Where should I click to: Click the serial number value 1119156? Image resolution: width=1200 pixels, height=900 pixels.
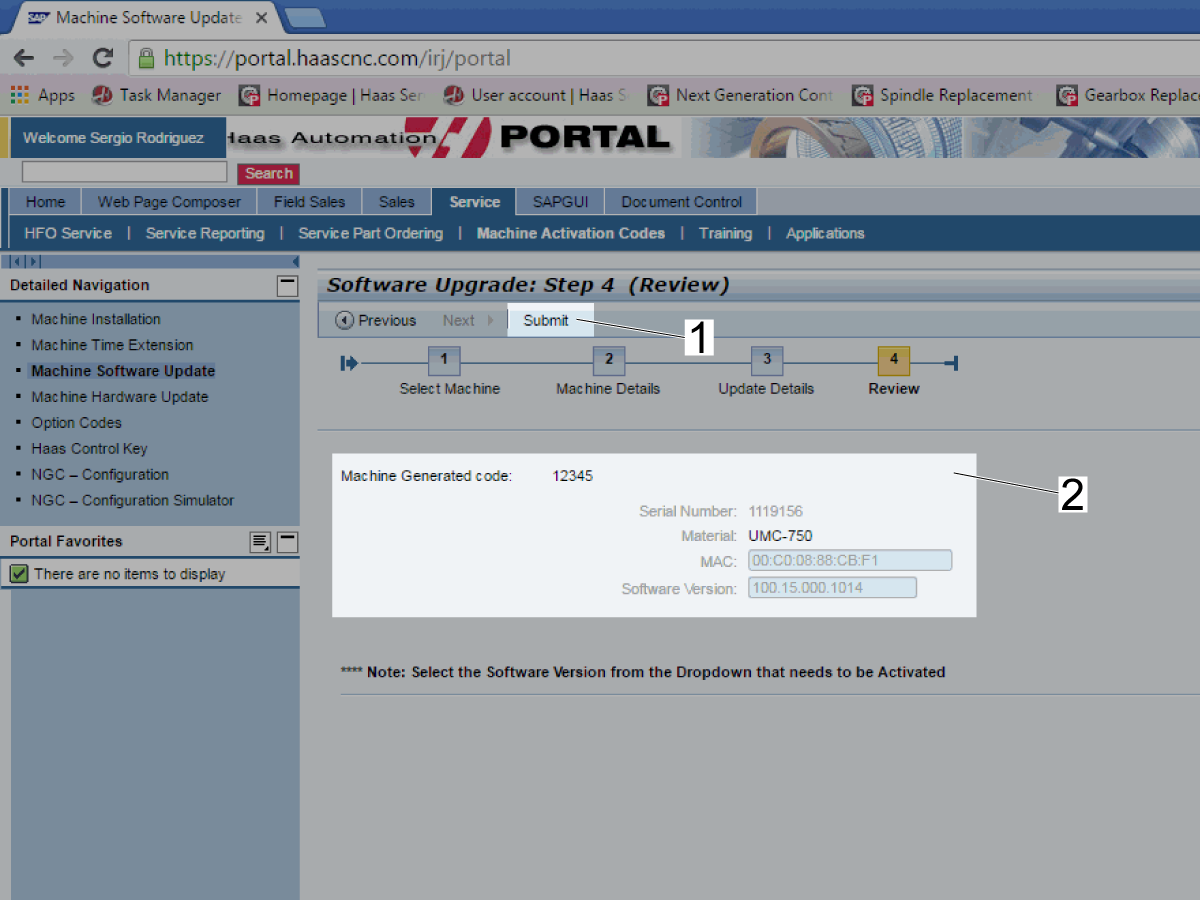coord(775,511)
